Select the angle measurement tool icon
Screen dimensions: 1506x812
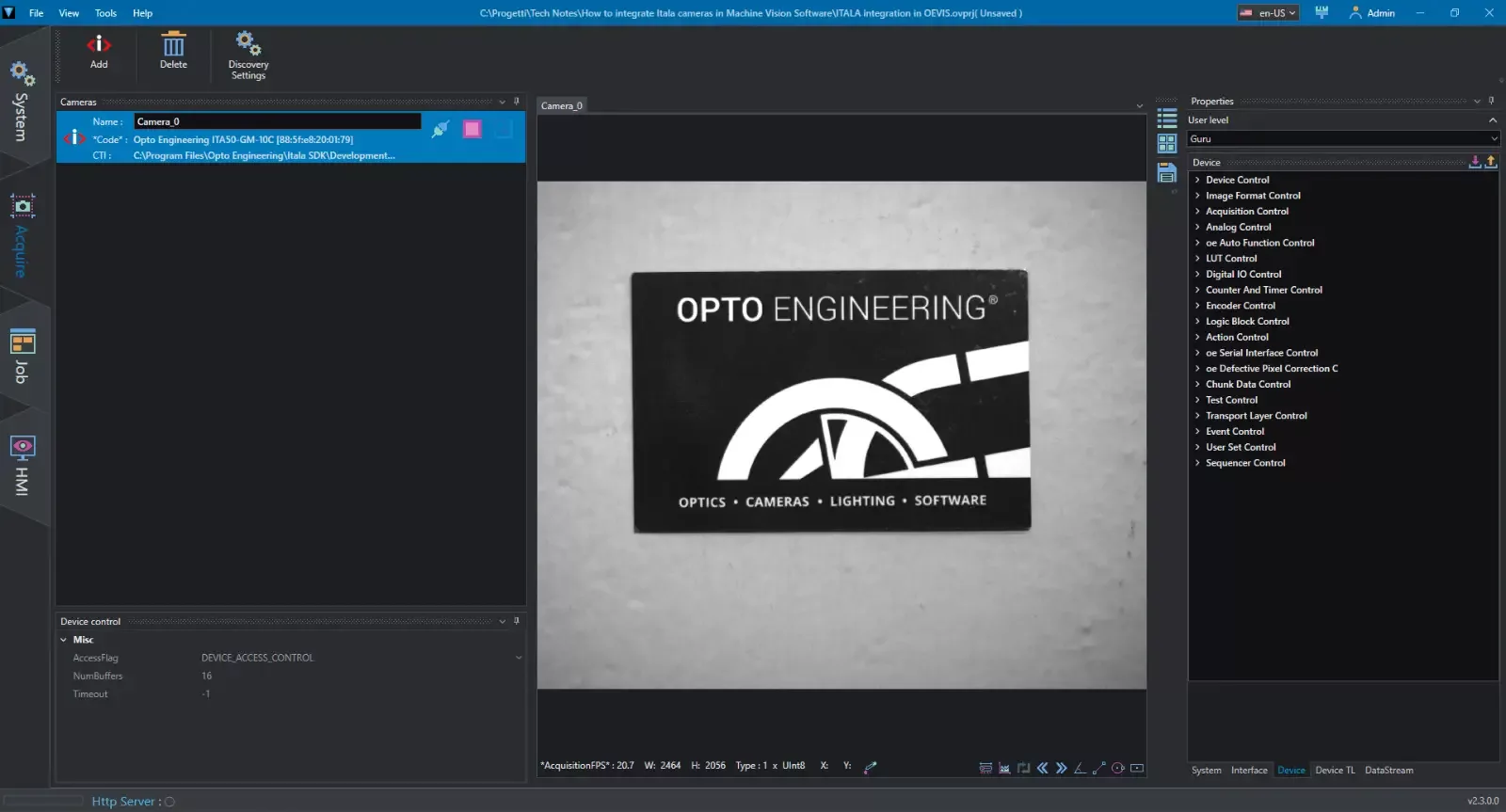pyautogui.click(x=1080, y=768)
